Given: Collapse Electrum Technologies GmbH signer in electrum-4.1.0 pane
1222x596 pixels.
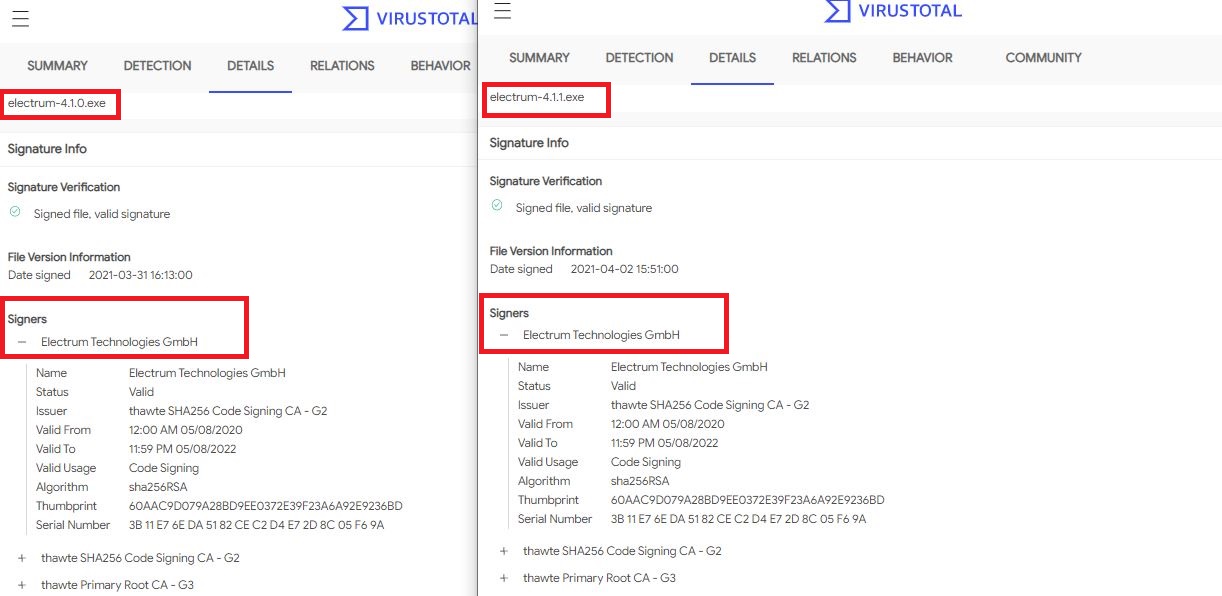Looking at the screenshot, I should [22, 342].
